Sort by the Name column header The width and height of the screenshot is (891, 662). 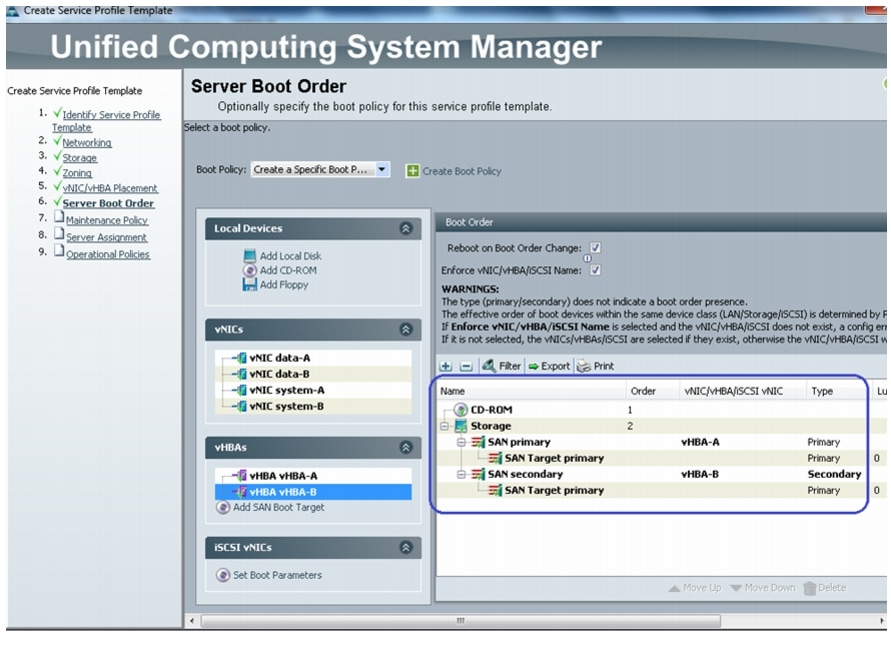(531, 391)
